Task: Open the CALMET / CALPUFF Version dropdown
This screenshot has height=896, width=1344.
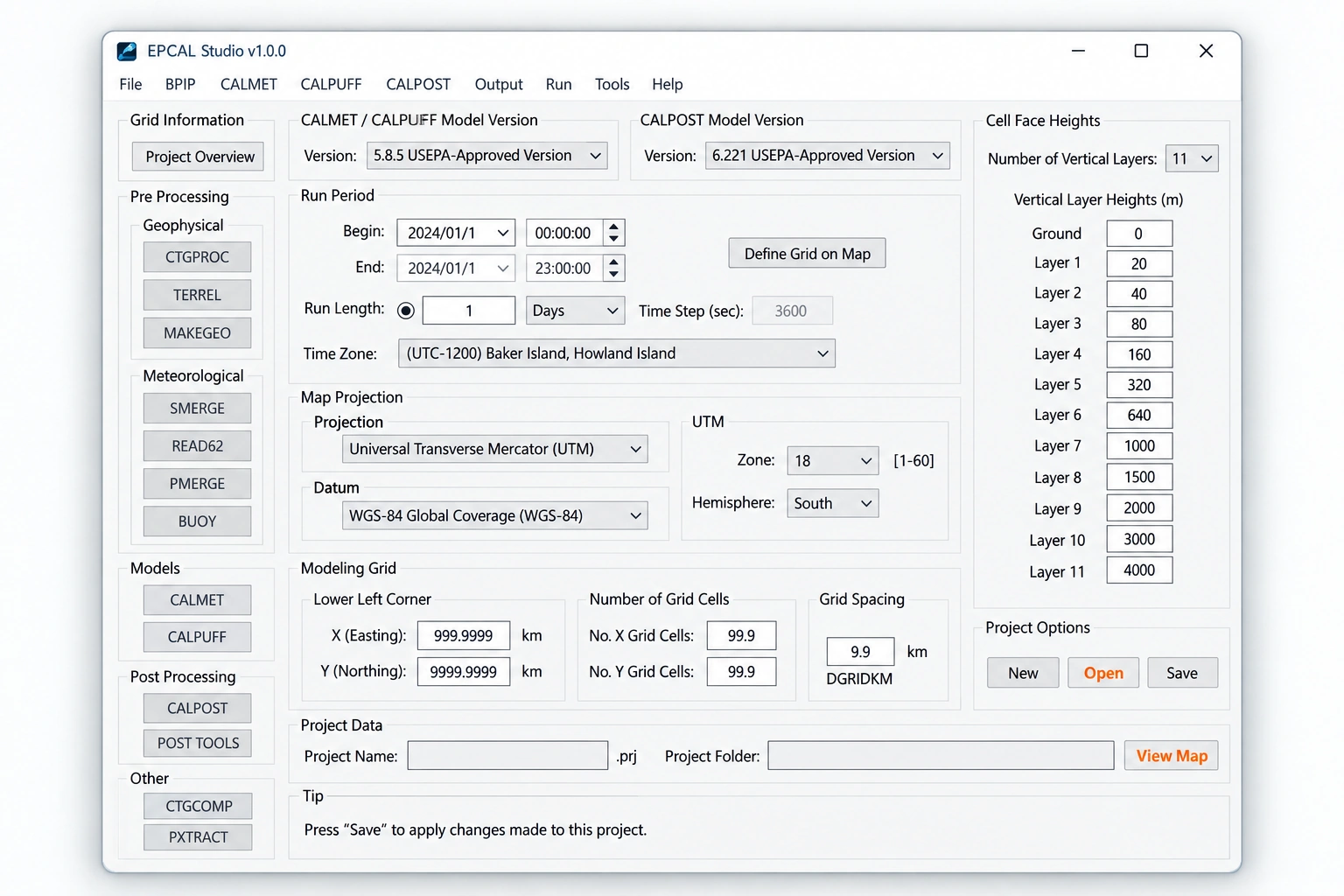Action: (487, 156)
